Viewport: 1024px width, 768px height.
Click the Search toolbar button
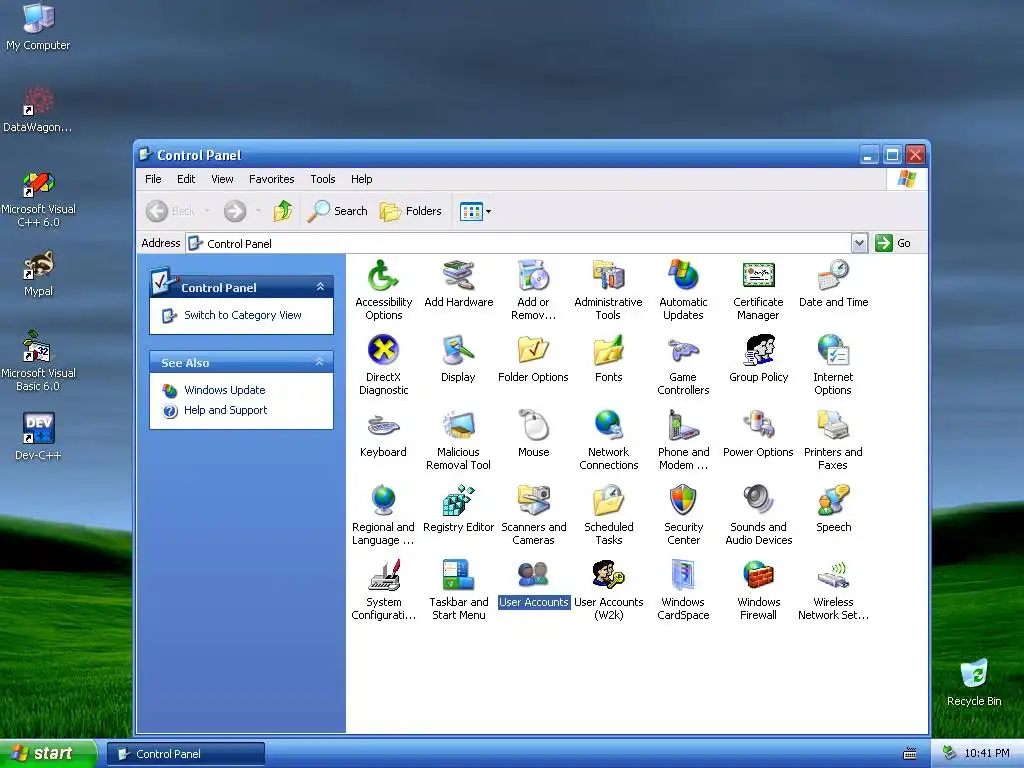pyautogui.click(x=338, y=211)
